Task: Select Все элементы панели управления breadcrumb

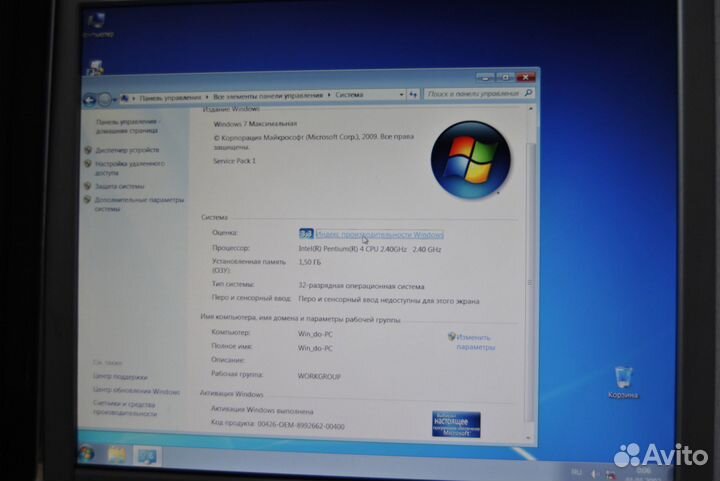Action: 268,96
